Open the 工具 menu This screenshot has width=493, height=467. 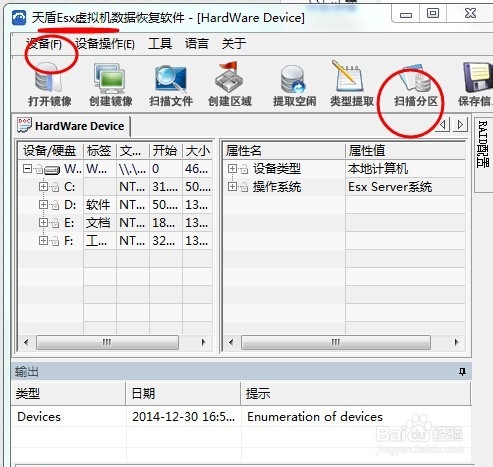(x=160, y=44)
